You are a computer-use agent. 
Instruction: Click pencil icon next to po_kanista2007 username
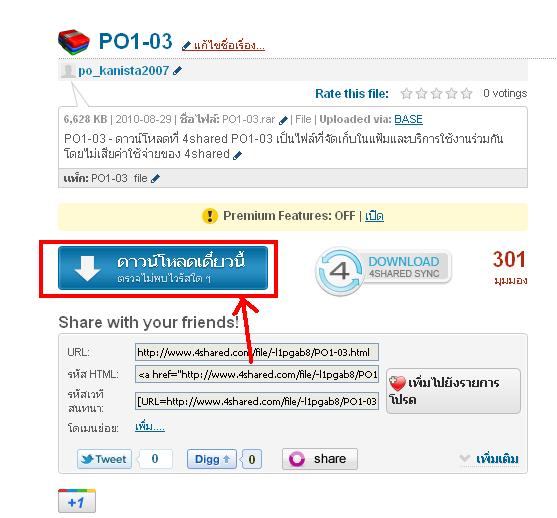(x=177, y=71)
